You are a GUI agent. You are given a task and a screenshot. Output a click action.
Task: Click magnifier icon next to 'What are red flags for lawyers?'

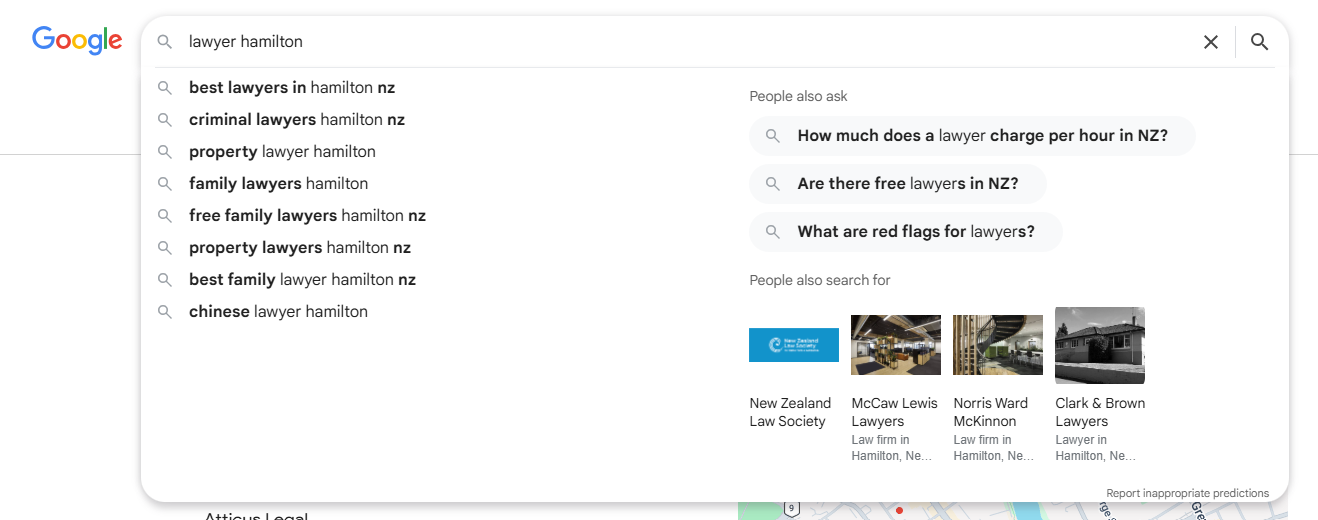tap(773, 232)
